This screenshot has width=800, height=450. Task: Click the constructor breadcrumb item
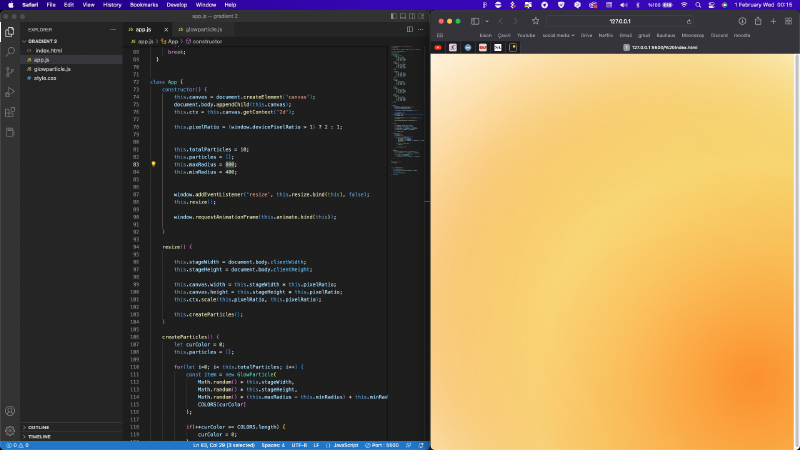tap(204, 41)
